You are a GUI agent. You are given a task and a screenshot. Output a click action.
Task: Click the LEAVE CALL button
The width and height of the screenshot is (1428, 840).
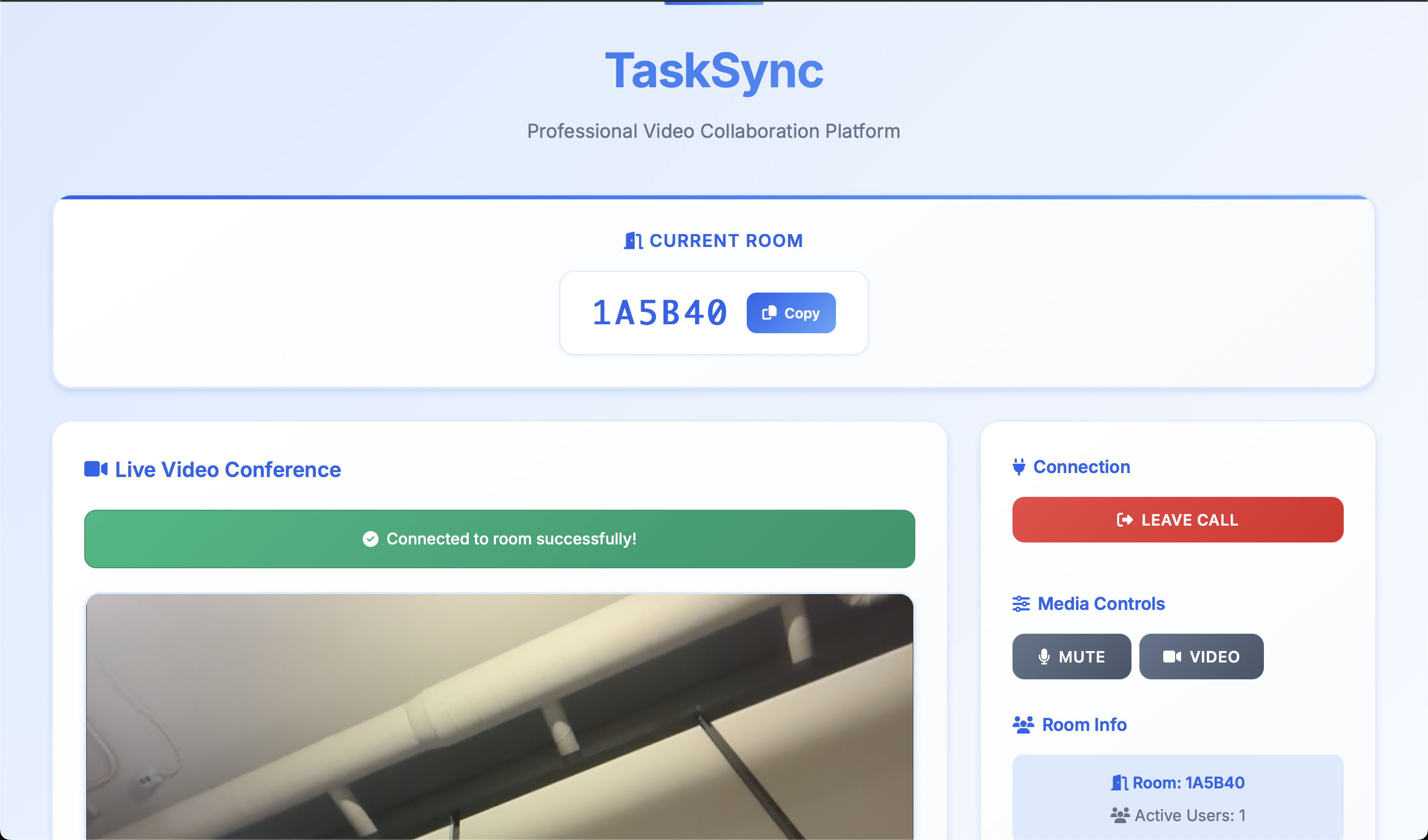pos(1177,520)
